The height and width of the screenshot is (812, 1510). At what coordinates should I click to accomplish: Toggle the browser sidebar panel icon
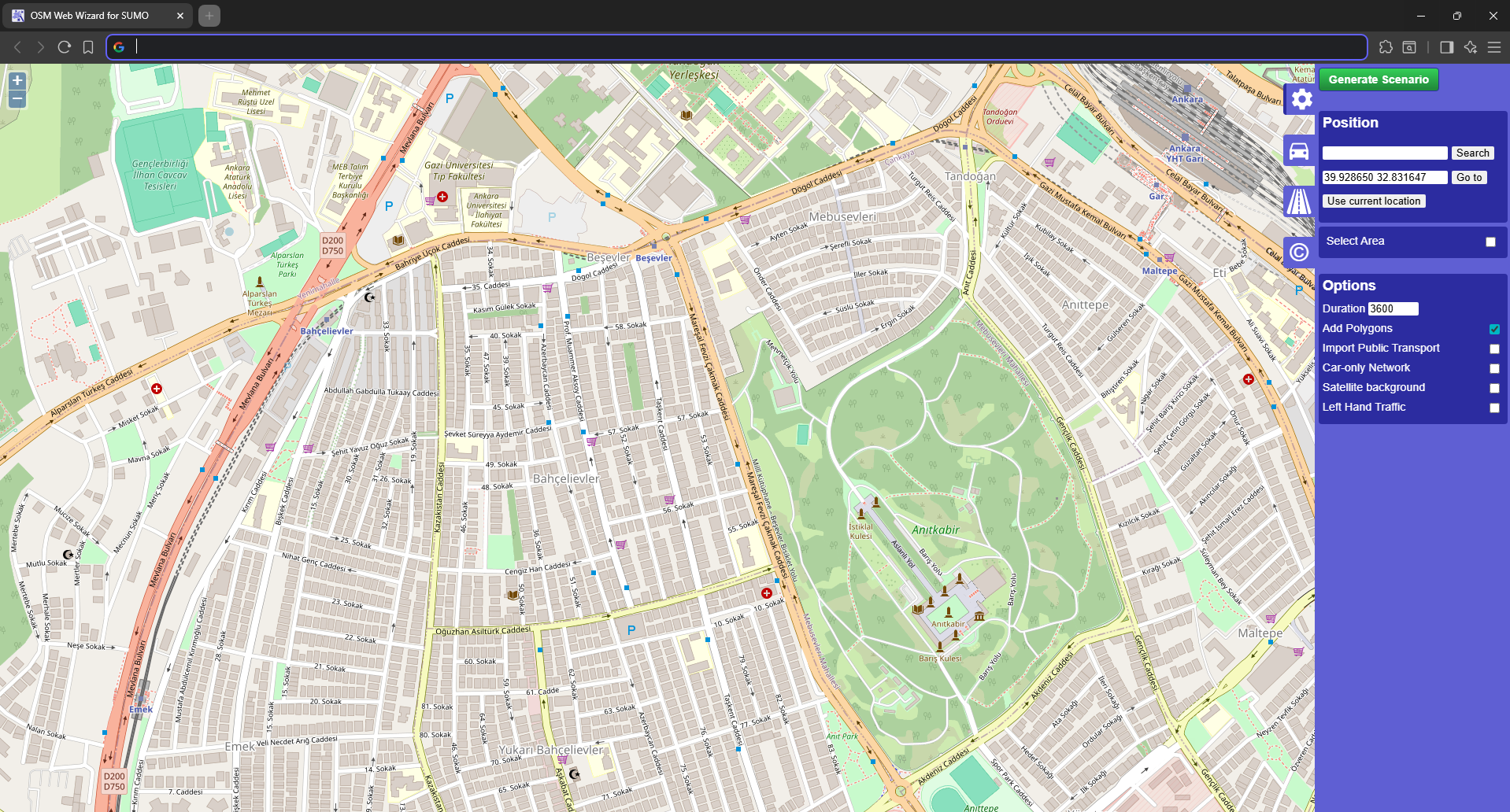click(x=1446, y=47)
